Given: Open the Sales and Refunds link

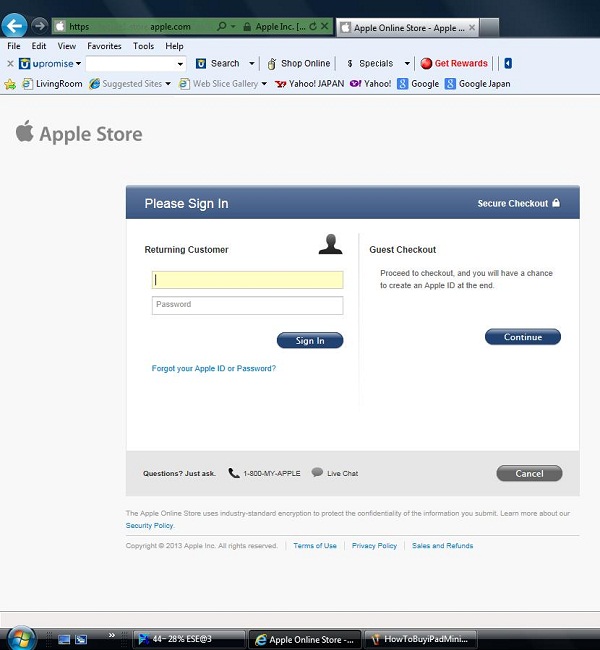Looking at the screenshot, I should pos(442,546).
